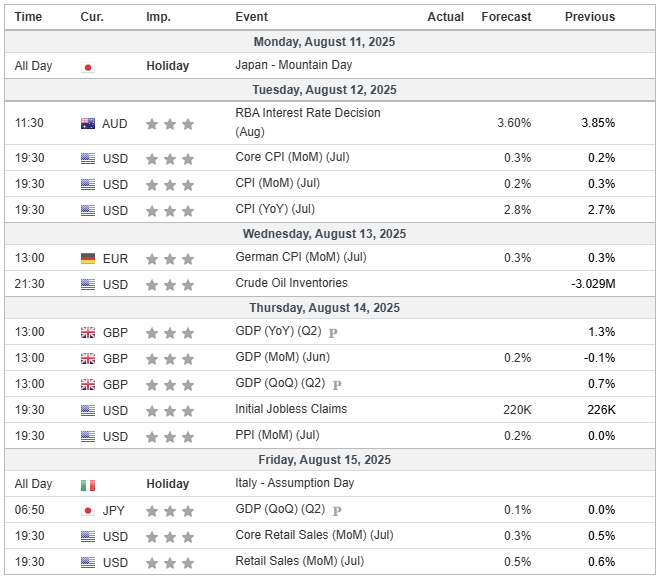The height and width of the screenshot is (577, 659).
Task: Click the Australia flag next to AUD
Action: (x=88, y=124)
